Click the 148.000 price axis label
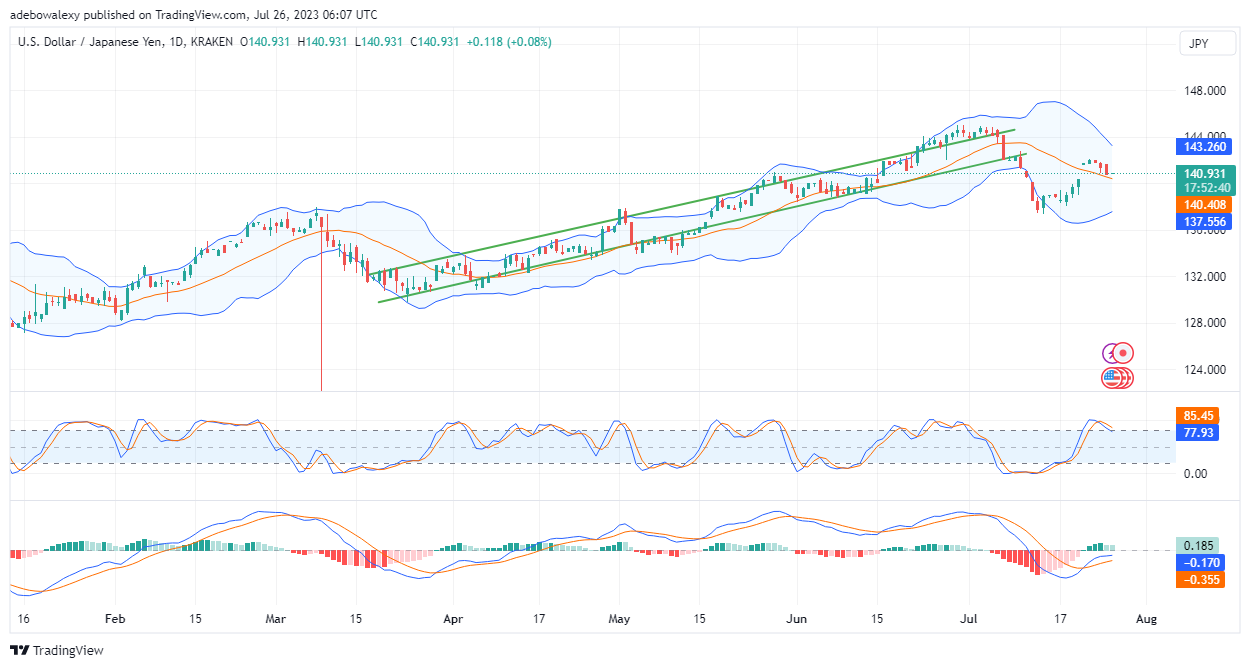The width and height of the screenshot is (1250, 668). click(1207, 91)
